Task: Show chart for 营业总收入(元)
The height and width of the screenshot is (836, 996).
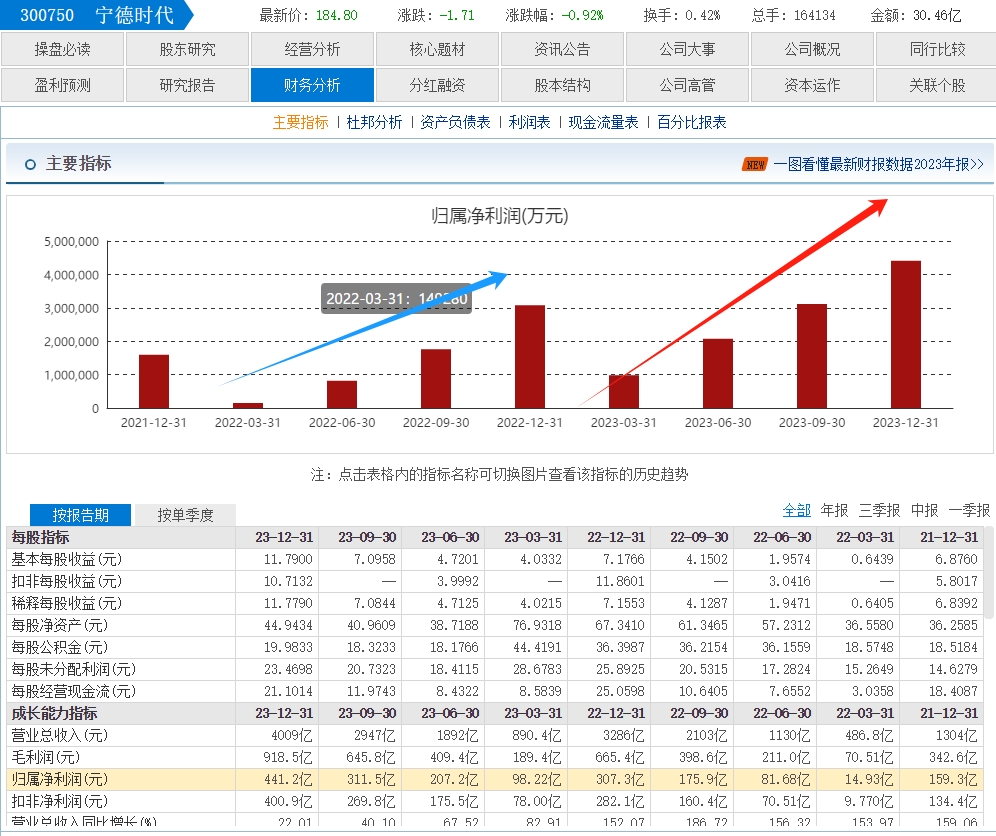Action: pyautogui.click(x=60, y=736)
